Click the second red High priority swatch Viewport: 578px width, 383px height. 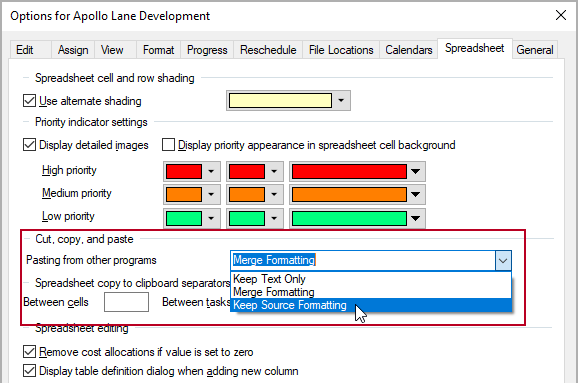(247, 171)
